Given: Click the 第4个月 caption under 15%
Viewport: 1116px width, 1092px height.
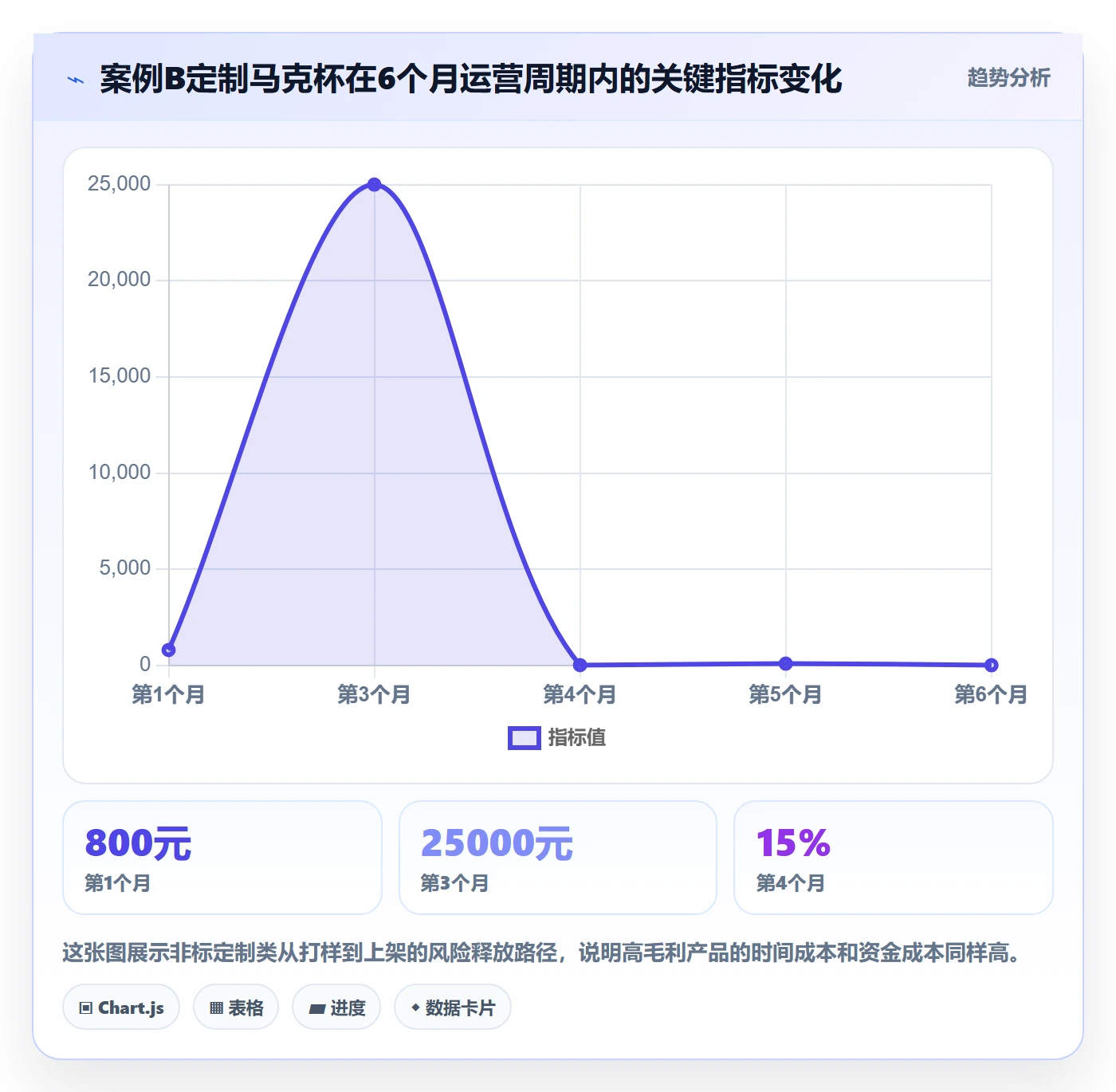Looking at the screenshot, I should [x=790, y=883].
